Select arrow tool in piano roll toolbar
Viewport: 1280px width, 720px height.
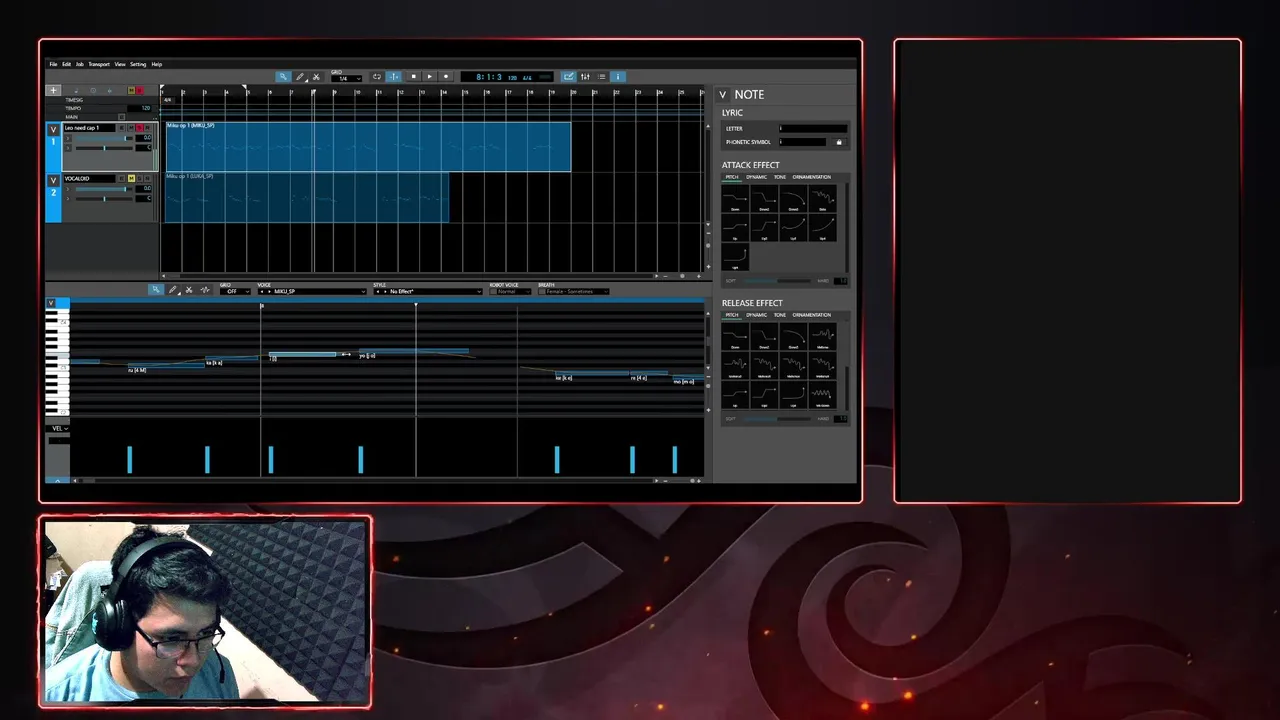[x=156, y=290]
